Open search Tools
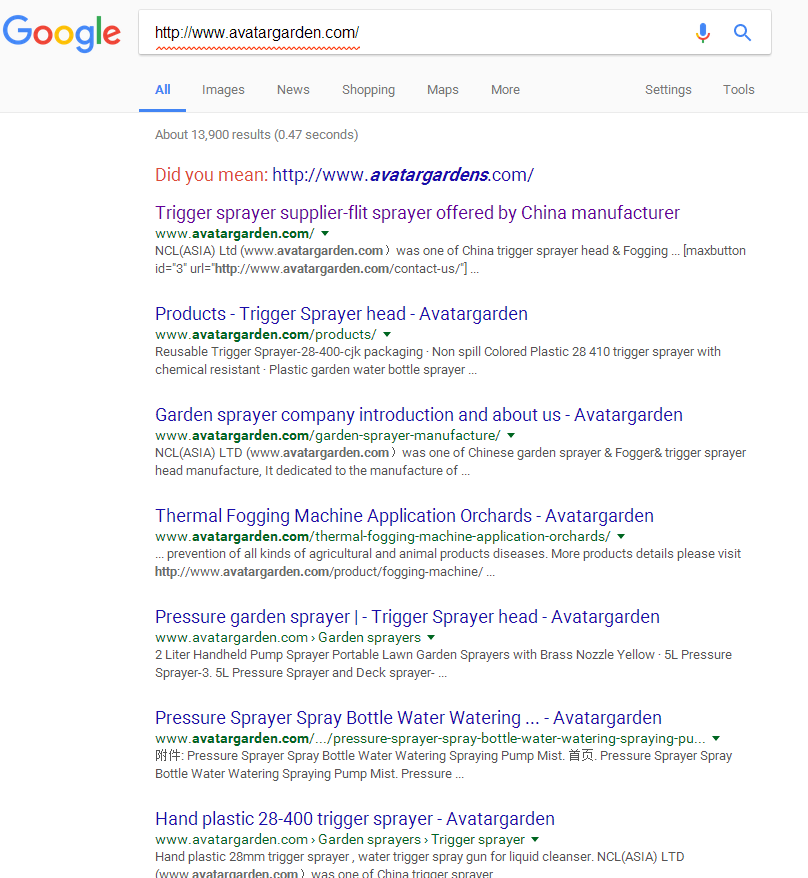This screenshot has height=878, width=808. pyautogui.click(x=739, y=90)
